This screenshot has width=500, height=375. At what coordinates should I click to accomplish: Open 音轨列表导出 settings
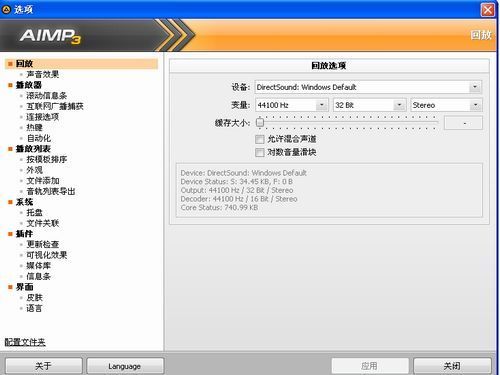[x=51, y=191]
